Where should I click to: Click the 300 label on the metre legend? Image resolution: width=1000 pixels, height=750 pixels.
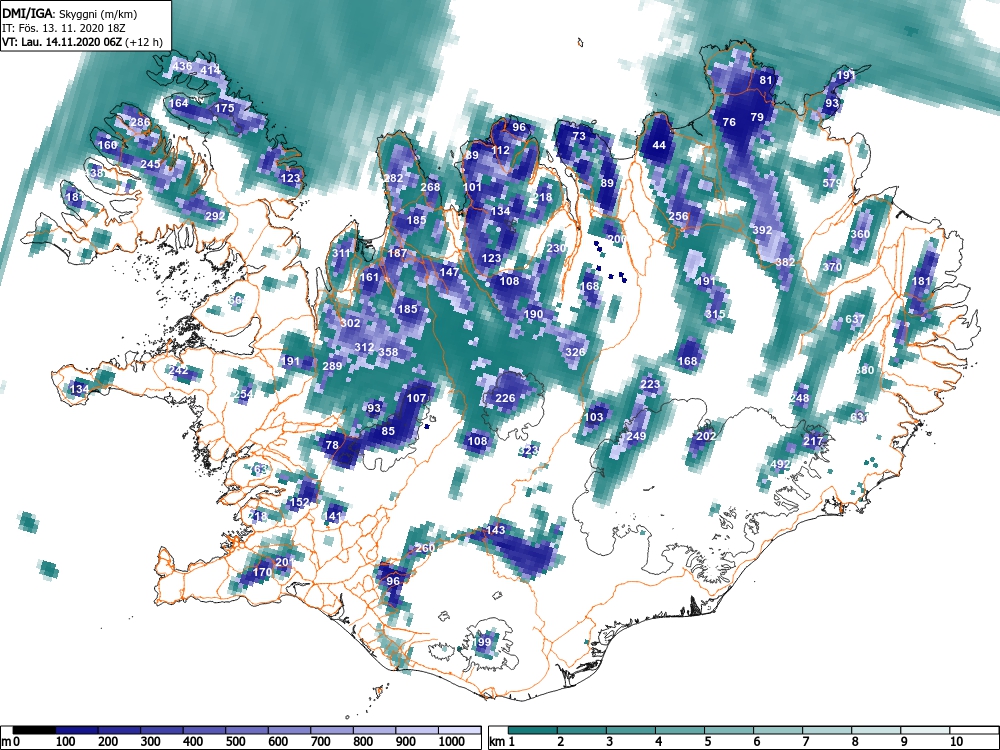click(150, 742)
